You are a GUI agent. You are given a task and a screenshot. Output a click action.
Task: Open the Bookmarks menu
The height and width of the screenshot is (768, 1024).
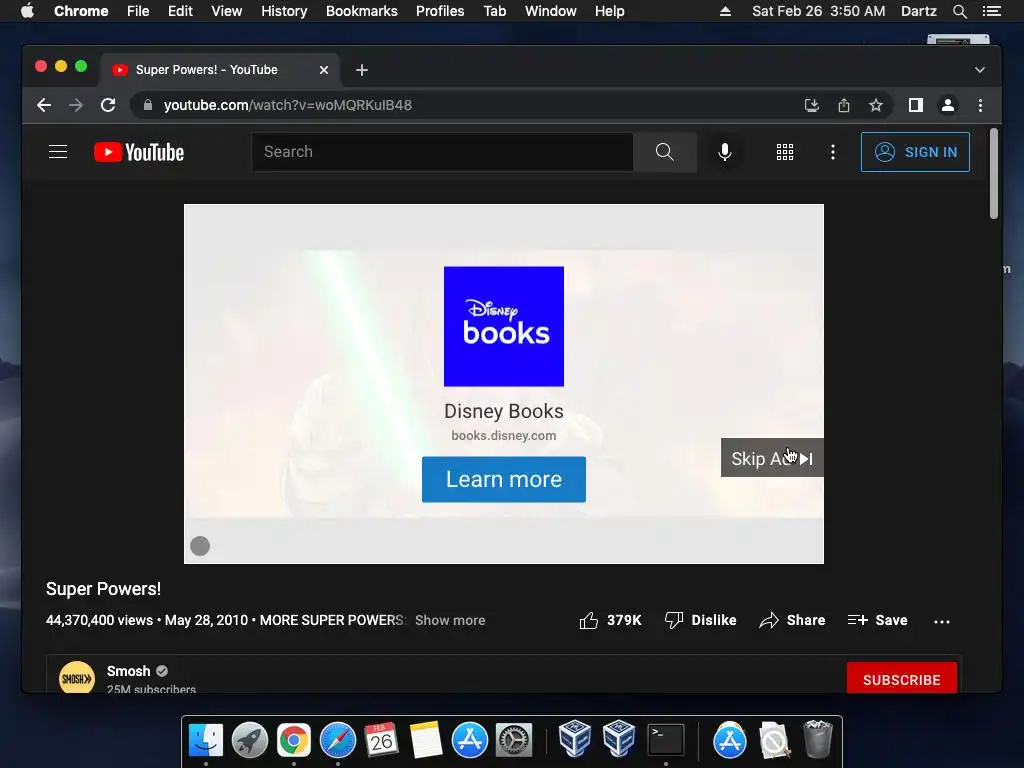(x=361, y=11)
